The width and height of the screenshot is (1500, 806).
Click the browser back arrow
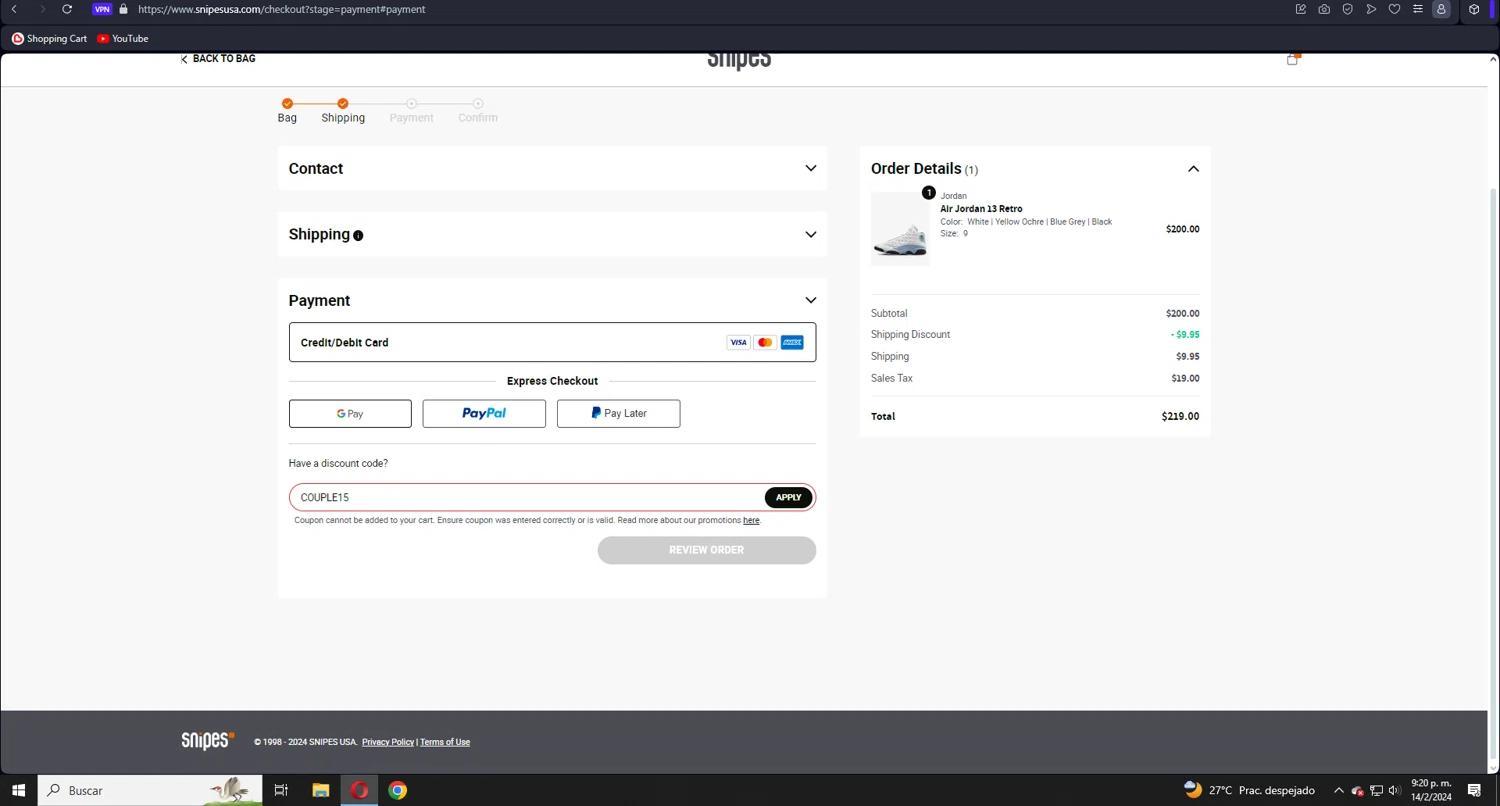(14, 9)
